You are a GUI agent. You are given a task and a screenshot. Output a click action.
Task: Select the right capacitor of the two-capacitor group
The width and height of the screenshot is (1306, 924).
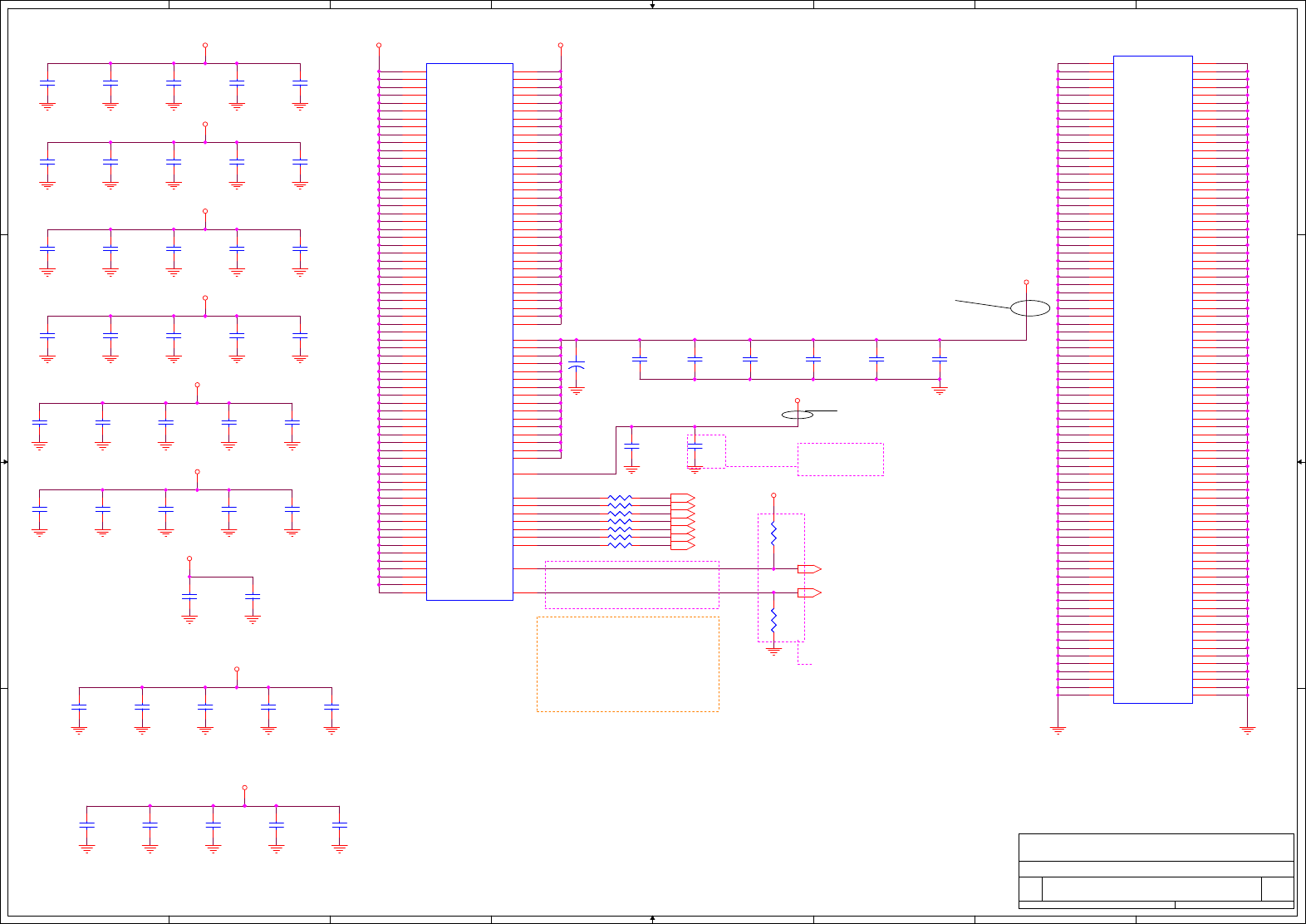253,597
